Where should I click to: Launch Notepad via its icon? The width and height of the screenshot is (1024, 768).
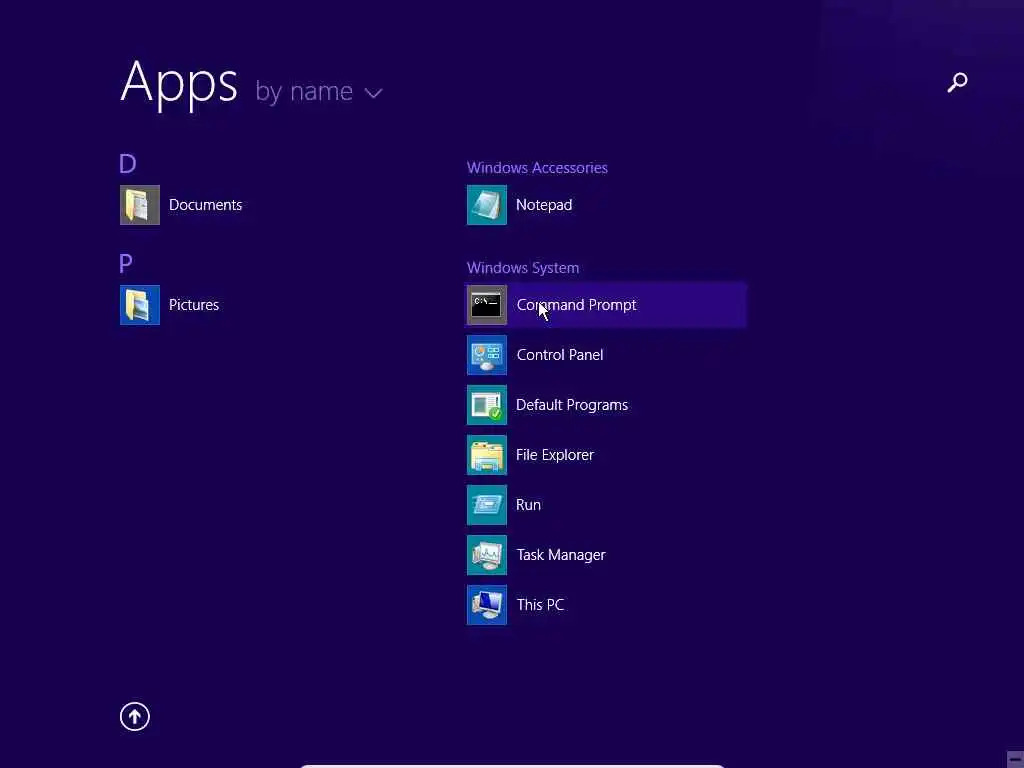coord(487,205)
